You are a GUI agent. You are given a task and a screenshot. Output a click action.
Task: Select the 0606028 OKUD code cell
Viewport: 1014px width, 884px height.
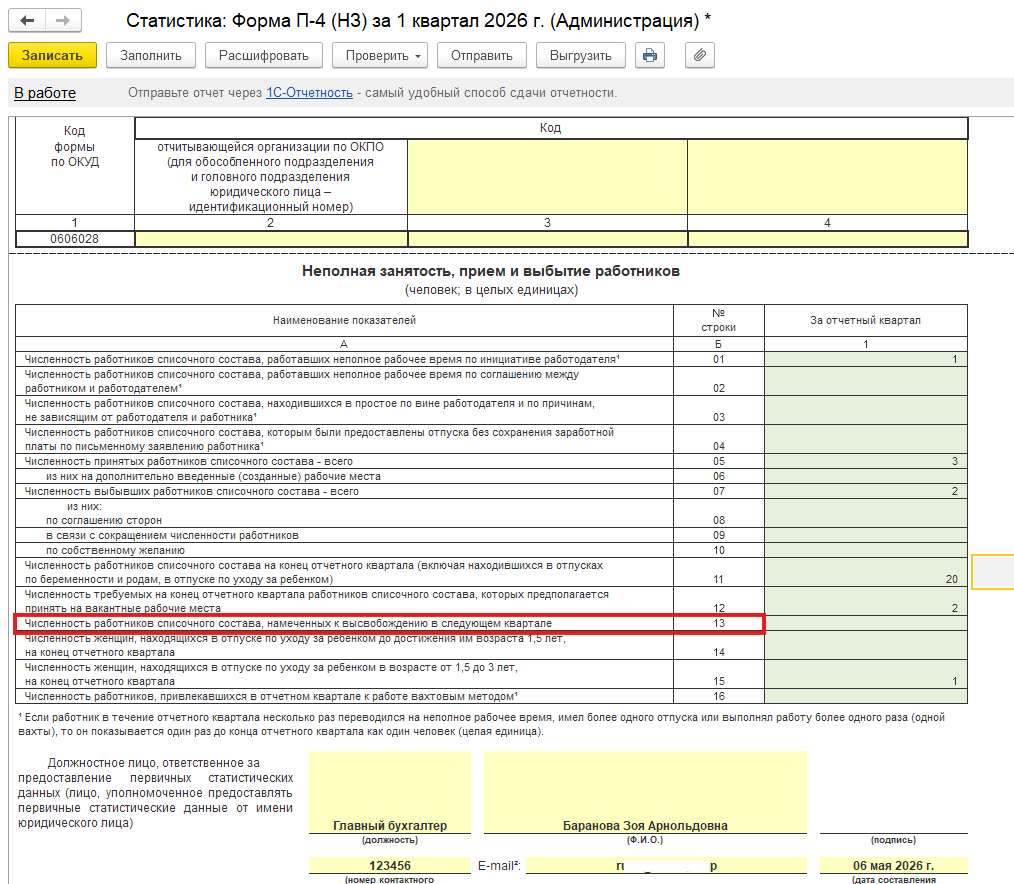(74, 239)
